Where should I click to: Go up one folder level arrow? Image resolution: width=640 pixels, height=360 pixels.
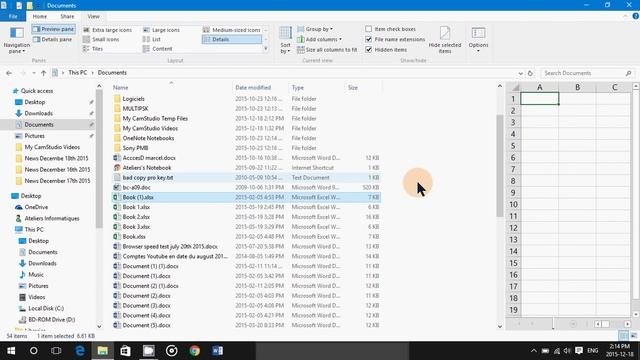(43, 73)
